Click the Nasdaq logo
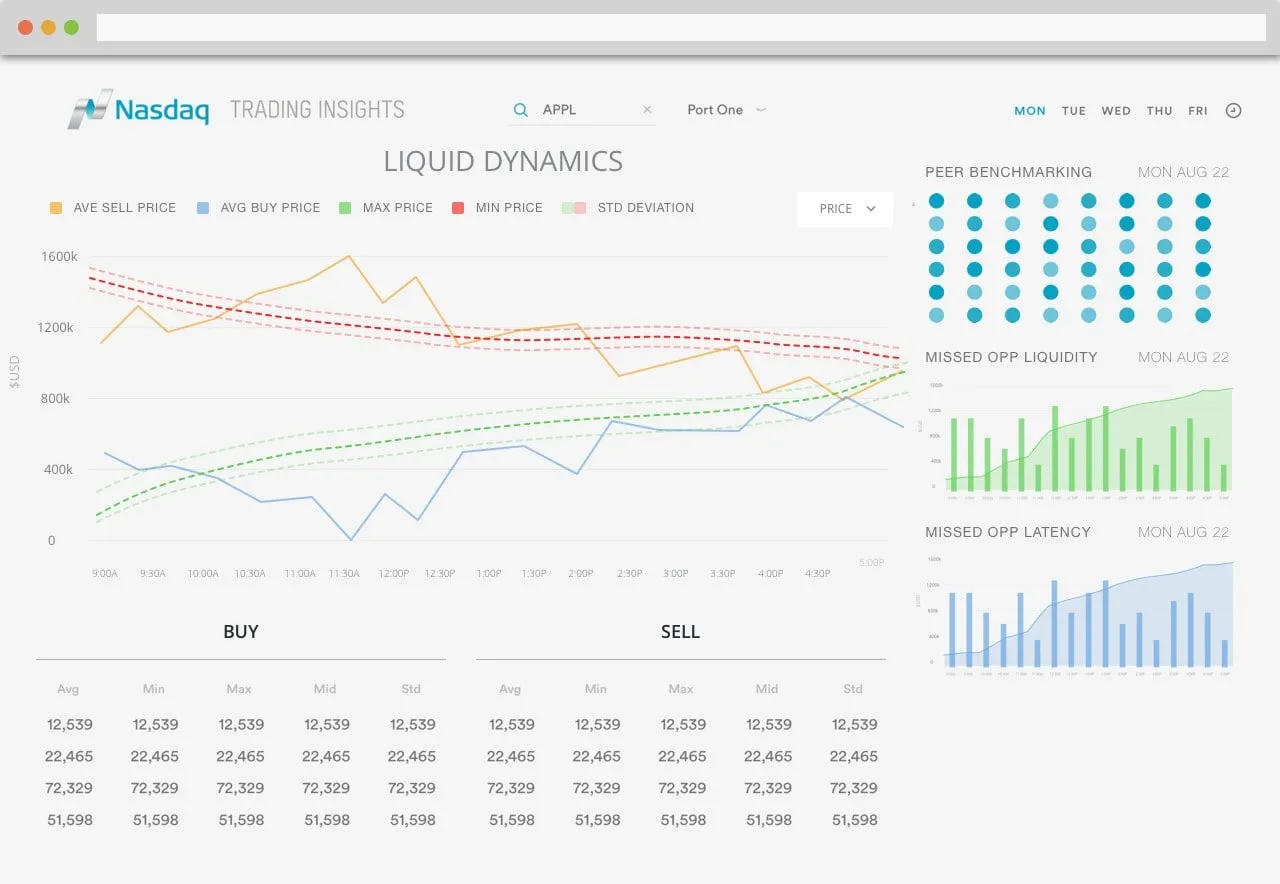1280x884 pixels. [x=139, y=109]
